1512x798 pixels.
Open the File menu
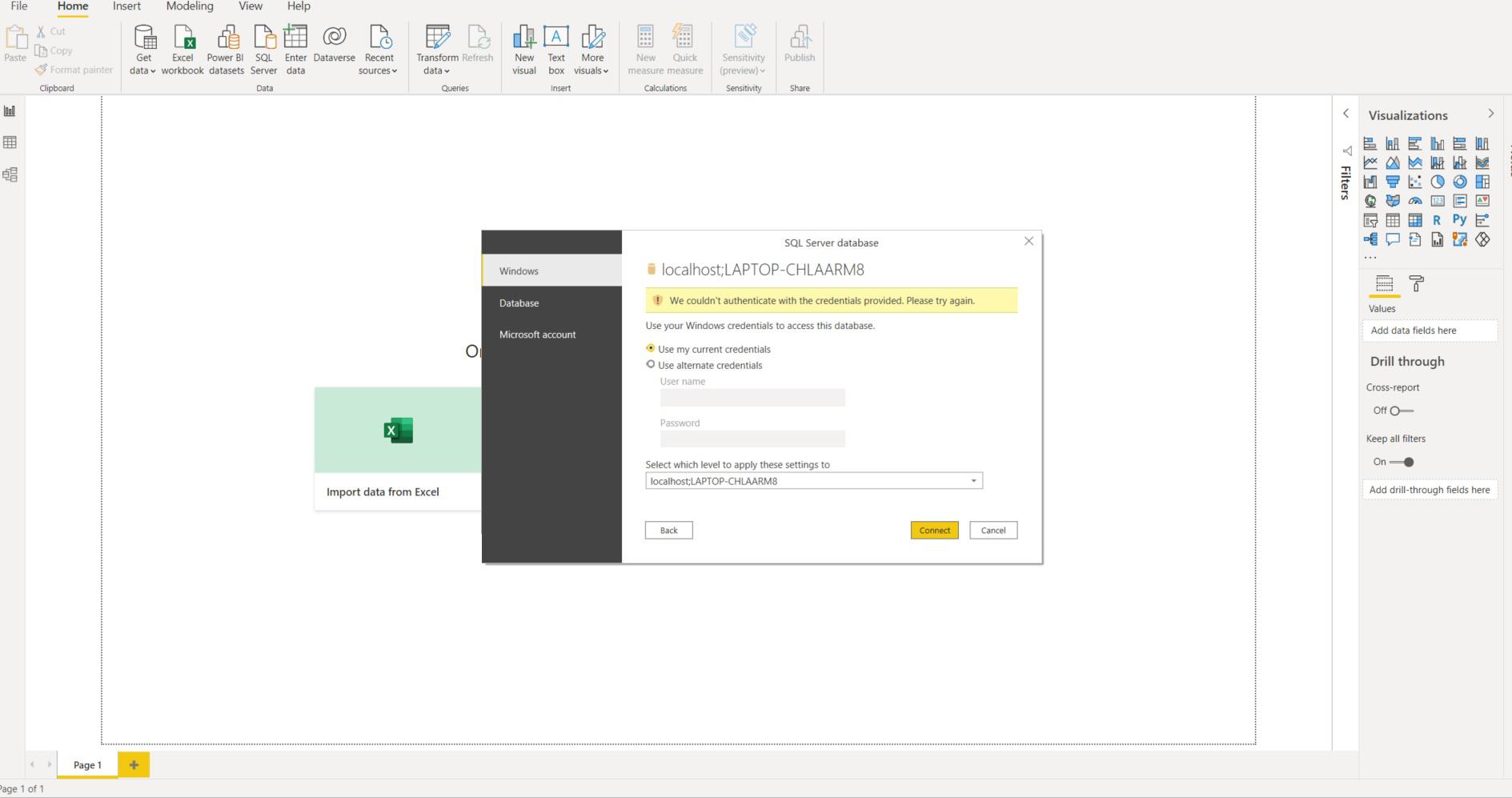[19, 6]
